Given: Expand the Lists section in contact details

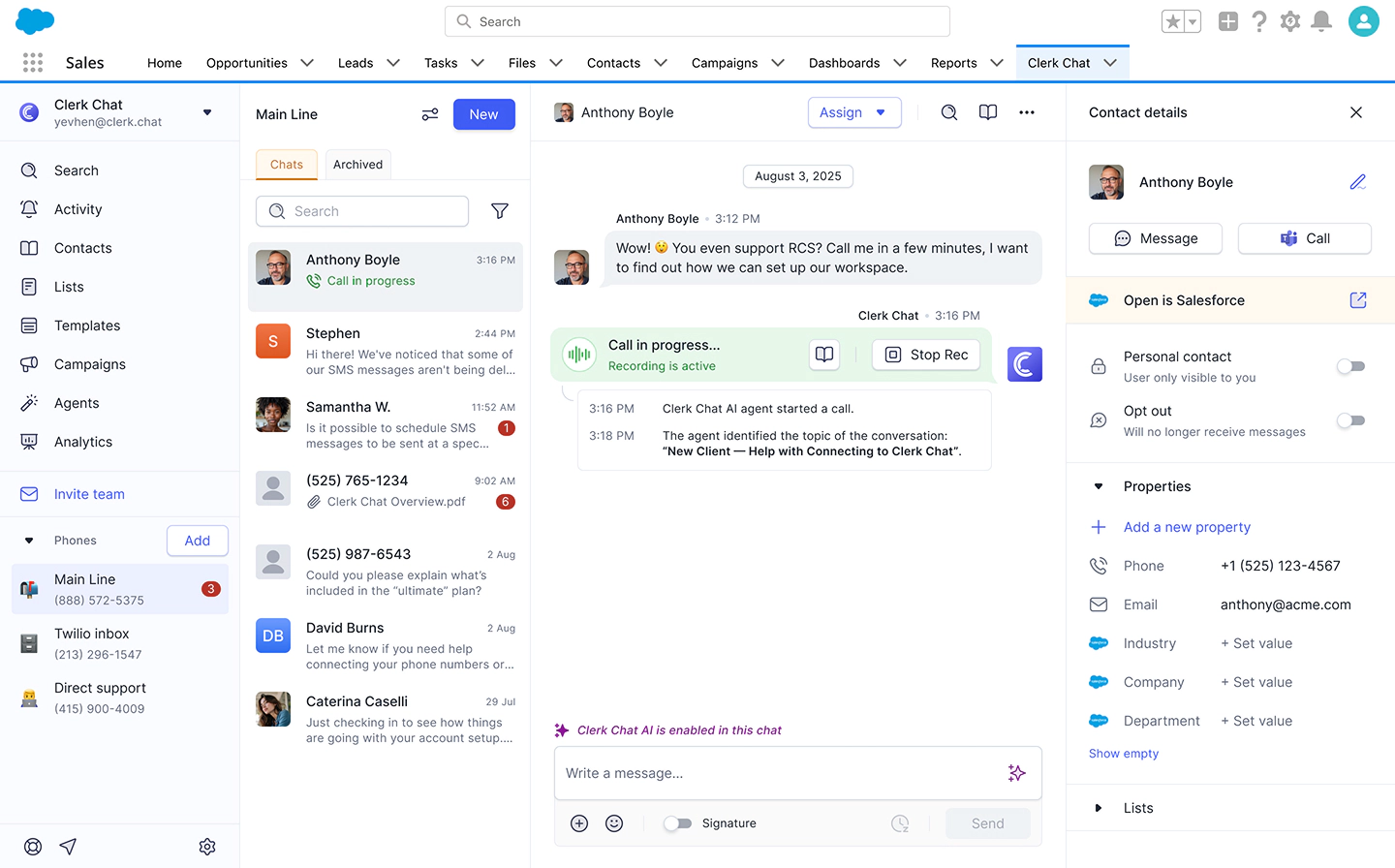Looking at the screenshot, I should pyautogui.click(x=1099, y=808).
